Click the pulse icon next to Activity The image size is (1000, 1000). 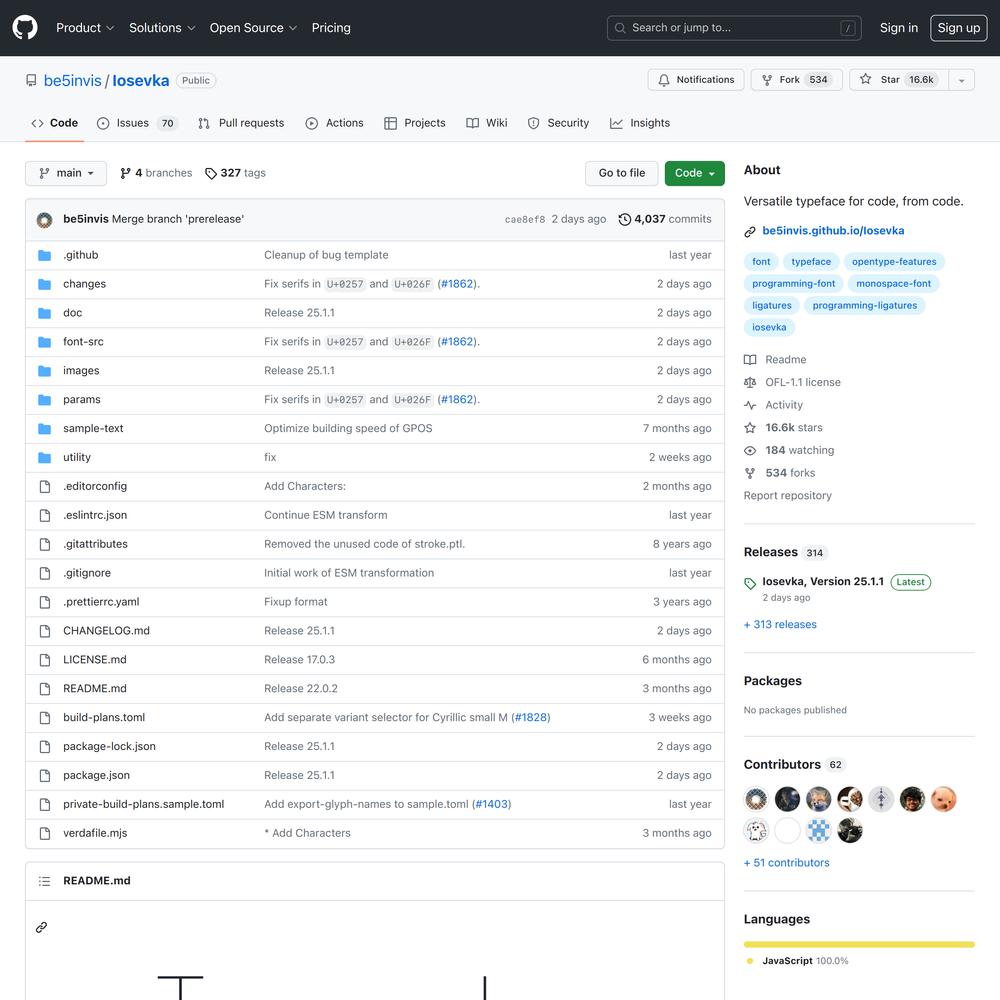pos(750,406)
